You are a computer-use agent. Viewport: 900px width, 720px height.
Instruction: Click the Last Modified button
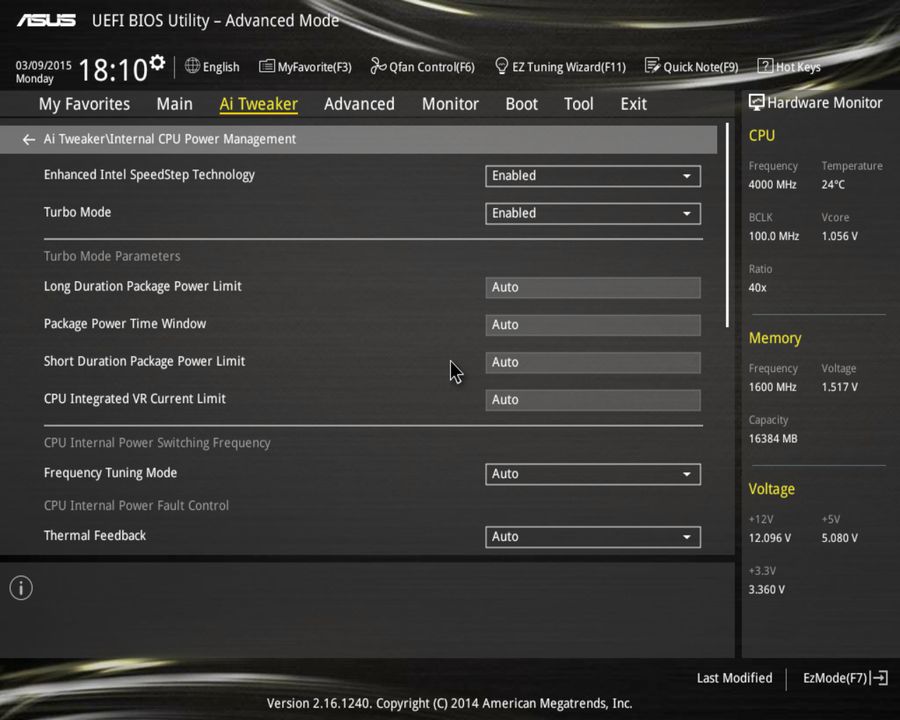click(734, 678)
